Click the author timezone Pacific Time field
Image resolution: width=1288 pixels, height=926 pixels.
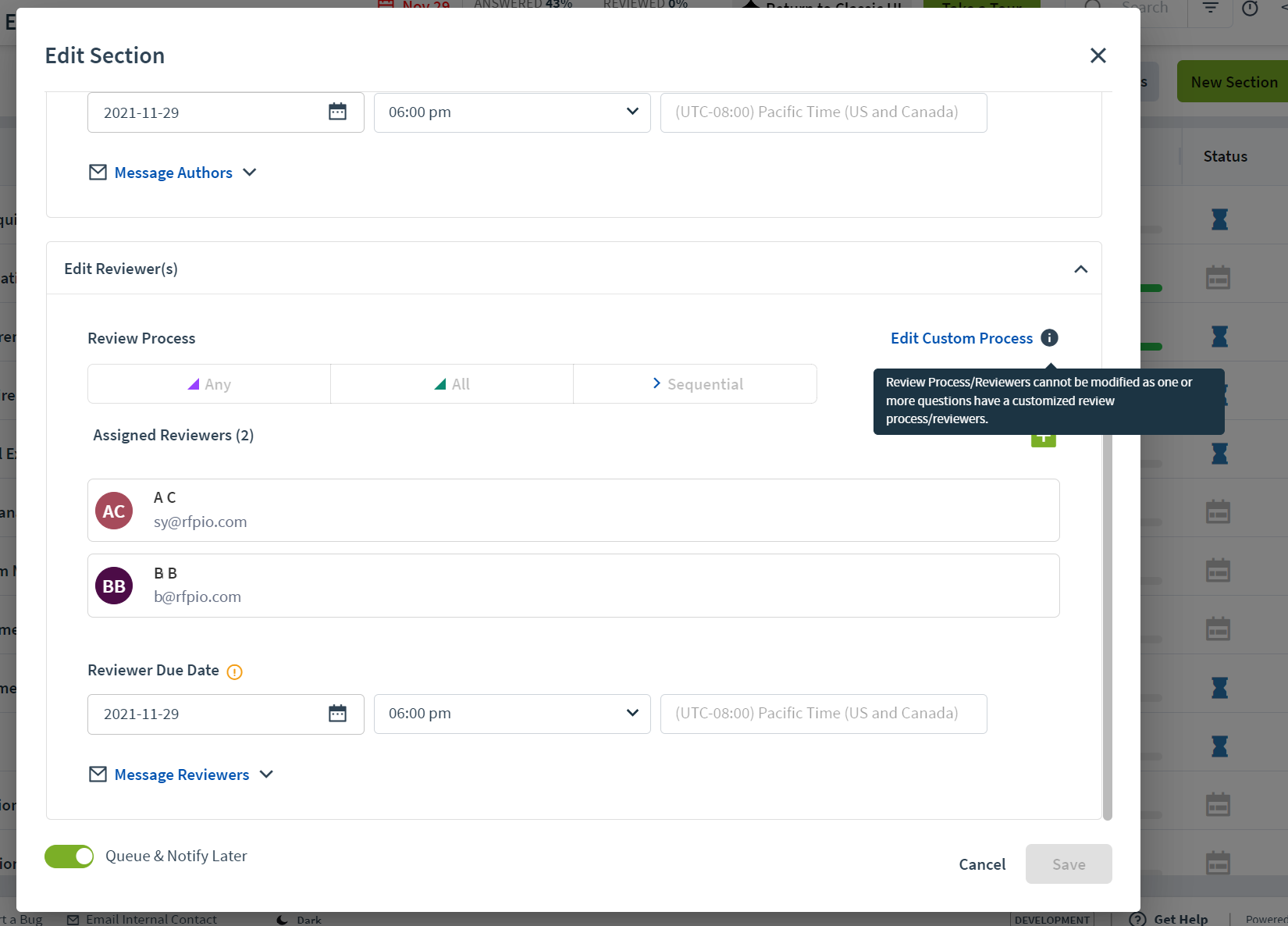pos(824,112)
